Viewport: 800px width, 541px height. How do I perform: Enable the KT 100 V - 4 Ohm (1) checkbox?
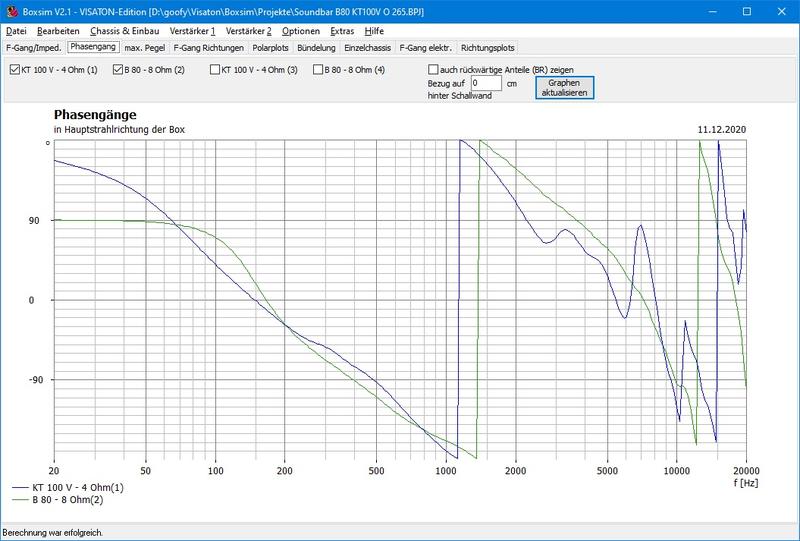point(14,70)
